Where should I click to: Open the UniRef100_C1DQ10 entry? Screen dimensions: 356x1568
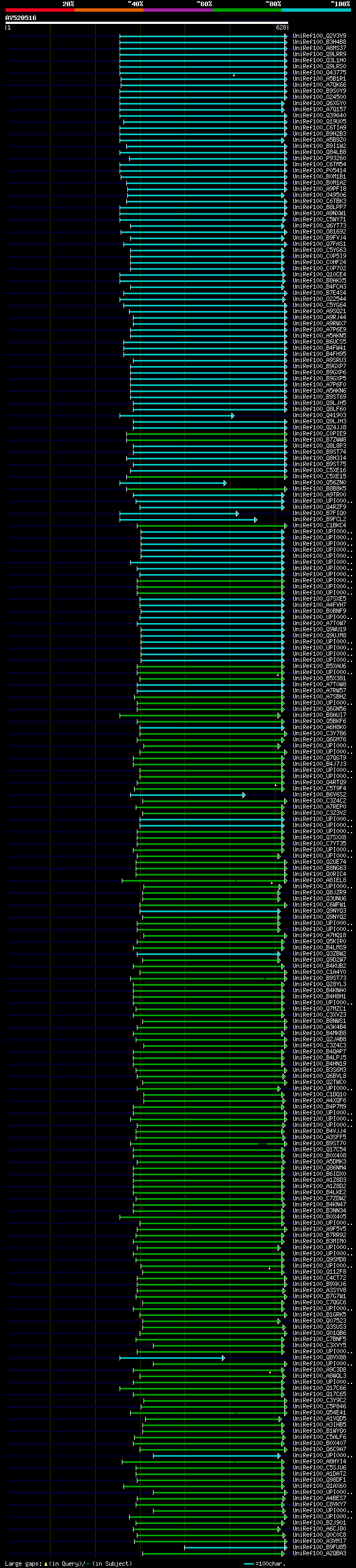coord(319,1095)
